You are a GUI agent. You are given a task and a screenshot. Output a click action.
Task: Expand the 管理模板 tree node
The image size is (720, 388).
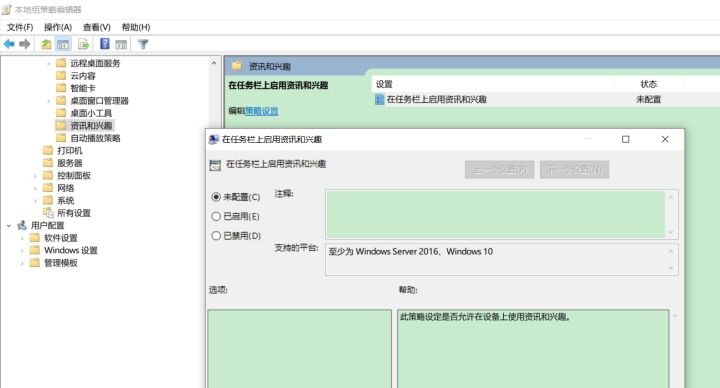tap(22, 263)
